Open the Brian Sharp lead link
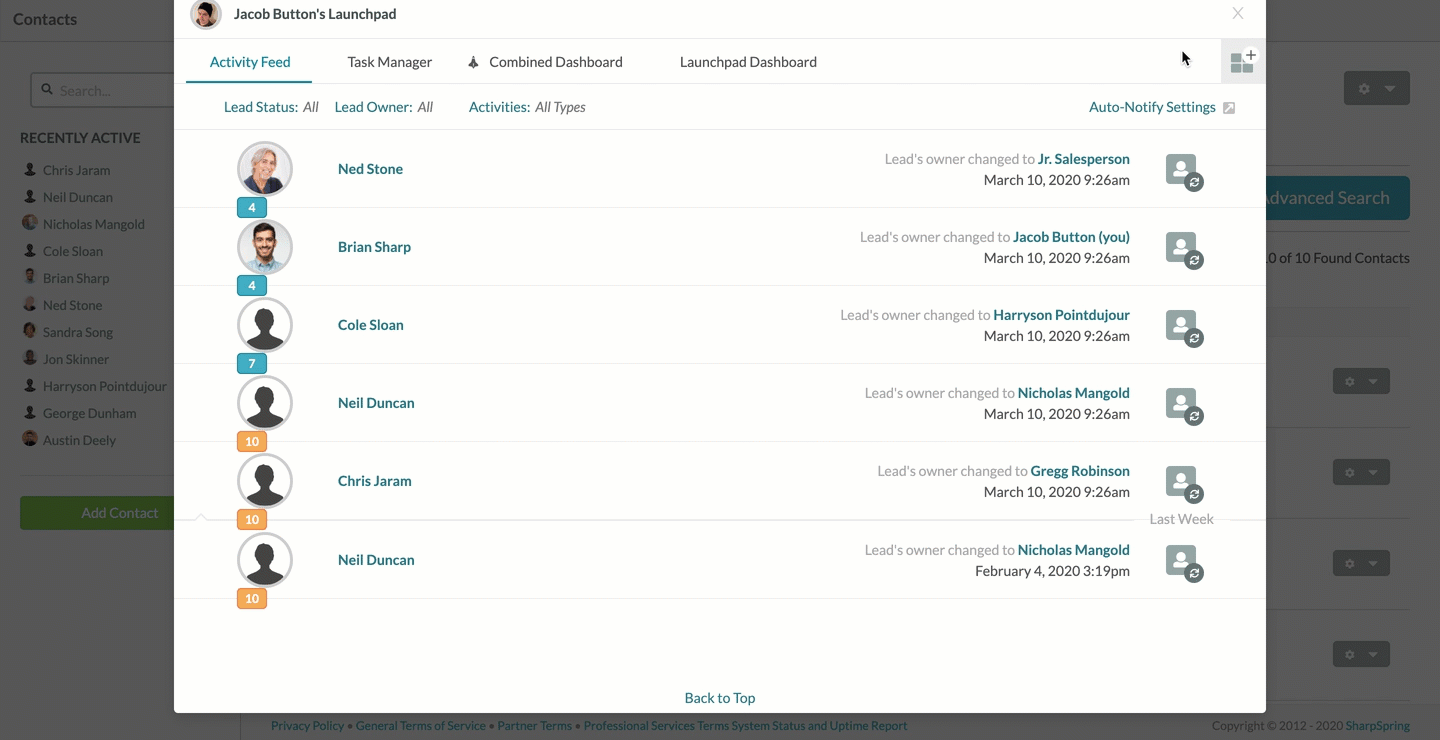The width and height of the screenshot is (1440, 740). (374, 247)
